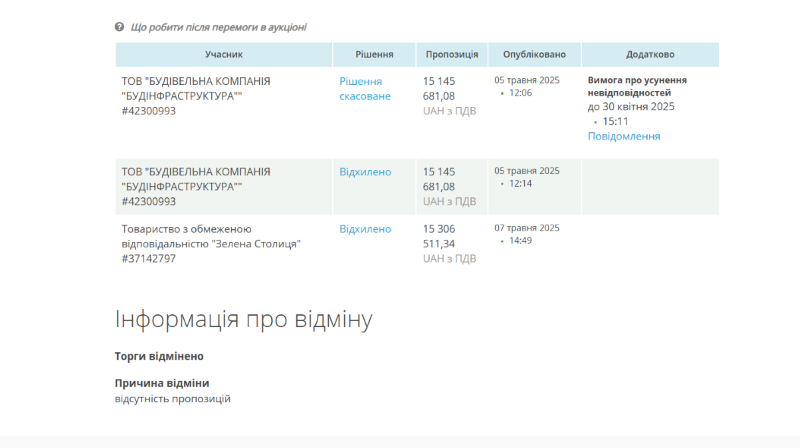This screenshot has height=448, width=800.
Task: Click the 'Причина відміни' label
Action: [162, 383]
